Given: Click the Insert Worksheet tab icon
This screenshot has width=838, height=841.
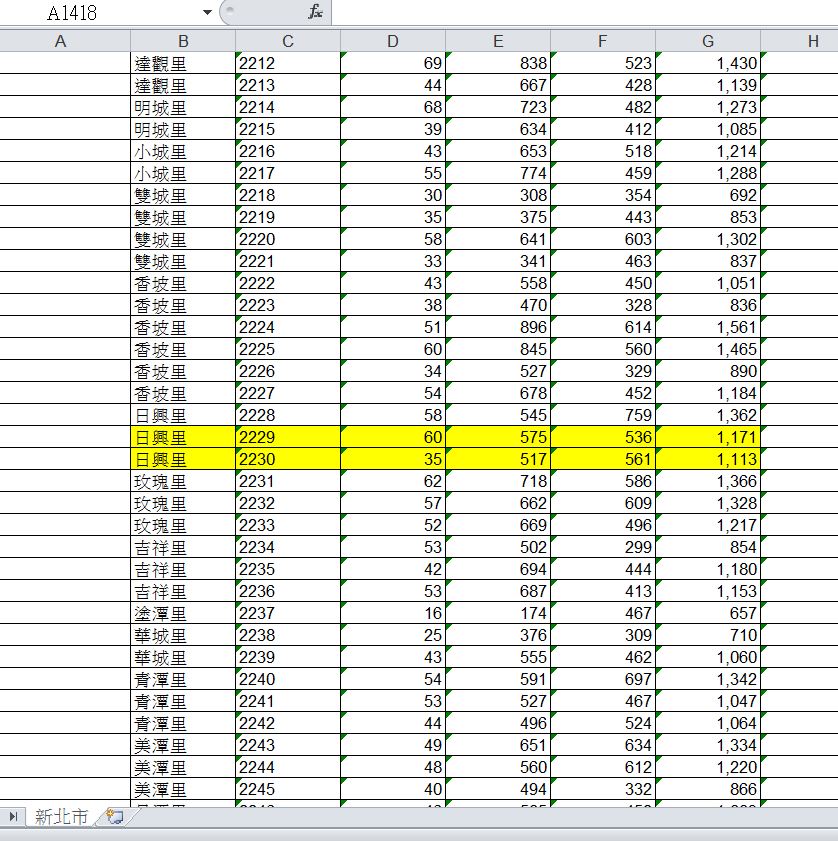Looking at the screenshot, I should click(115, 817).
